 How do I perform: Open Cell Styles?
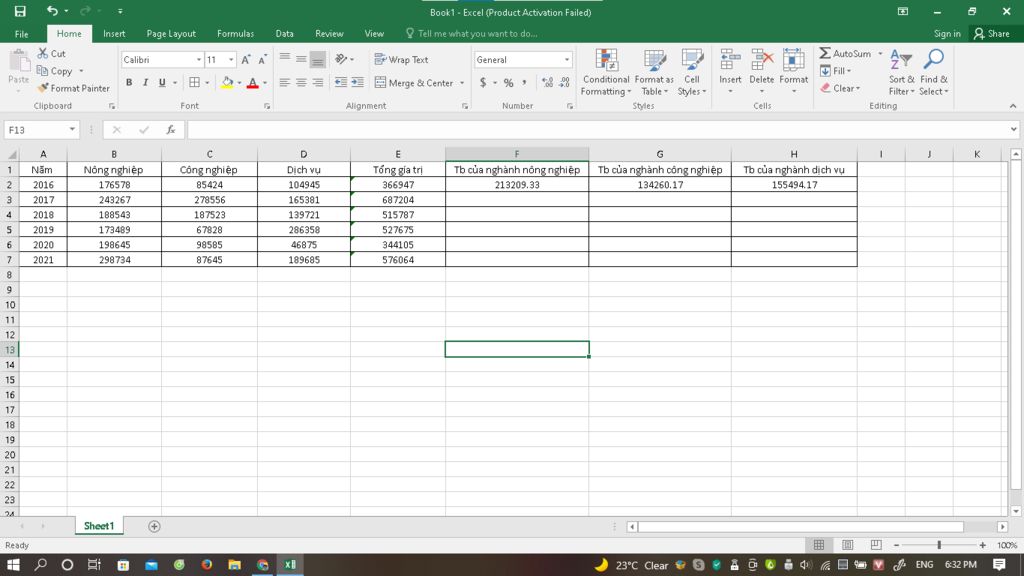coord(692,72)
